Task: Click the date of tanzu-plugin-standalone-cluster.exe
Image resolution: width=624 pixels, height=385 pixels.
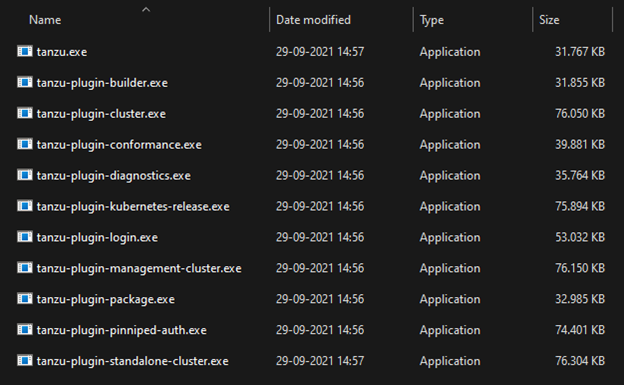Action: tap(320, 361)
